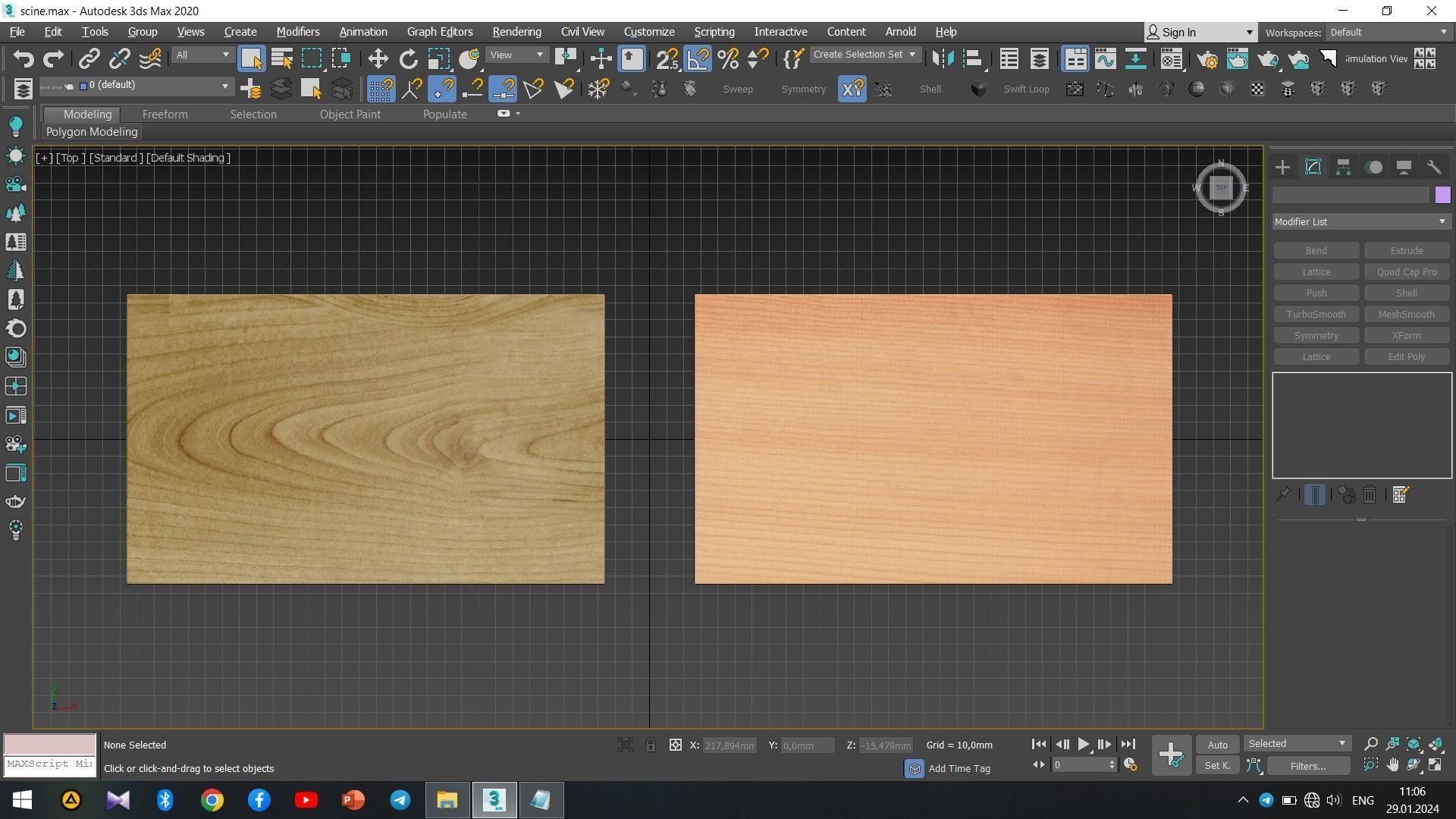This screenshot has height=819, width=1456.
Task: Click the Edit Poly modifier button
Action: coord(1406,357)
